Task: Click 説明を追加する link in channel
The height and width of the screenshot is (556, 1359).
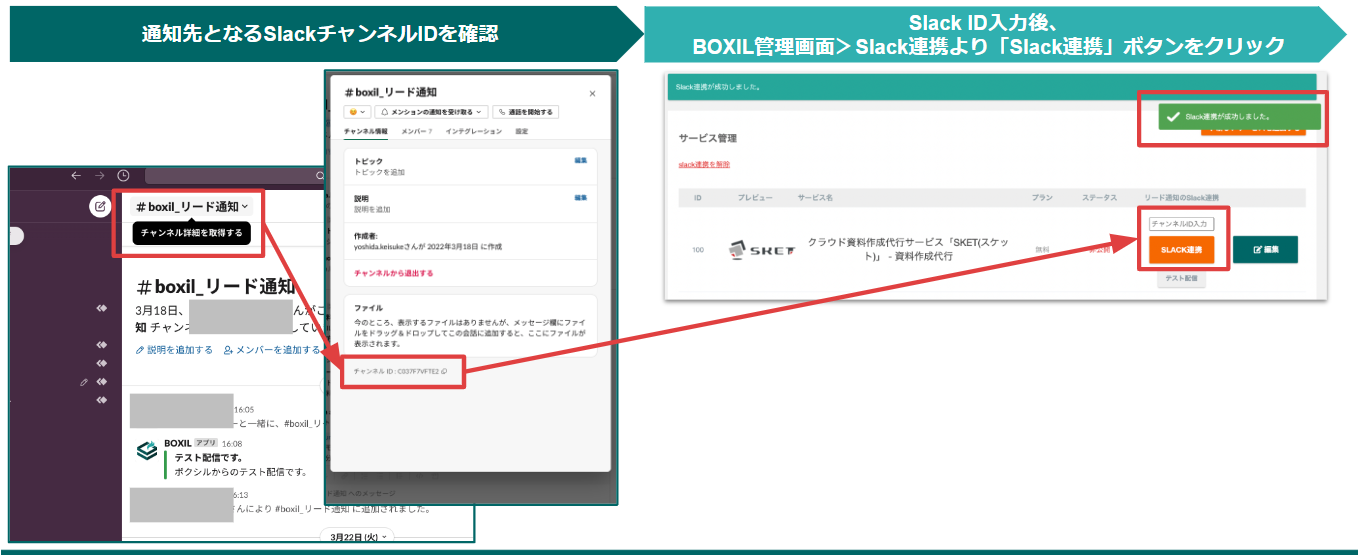Action: [174, 350]
